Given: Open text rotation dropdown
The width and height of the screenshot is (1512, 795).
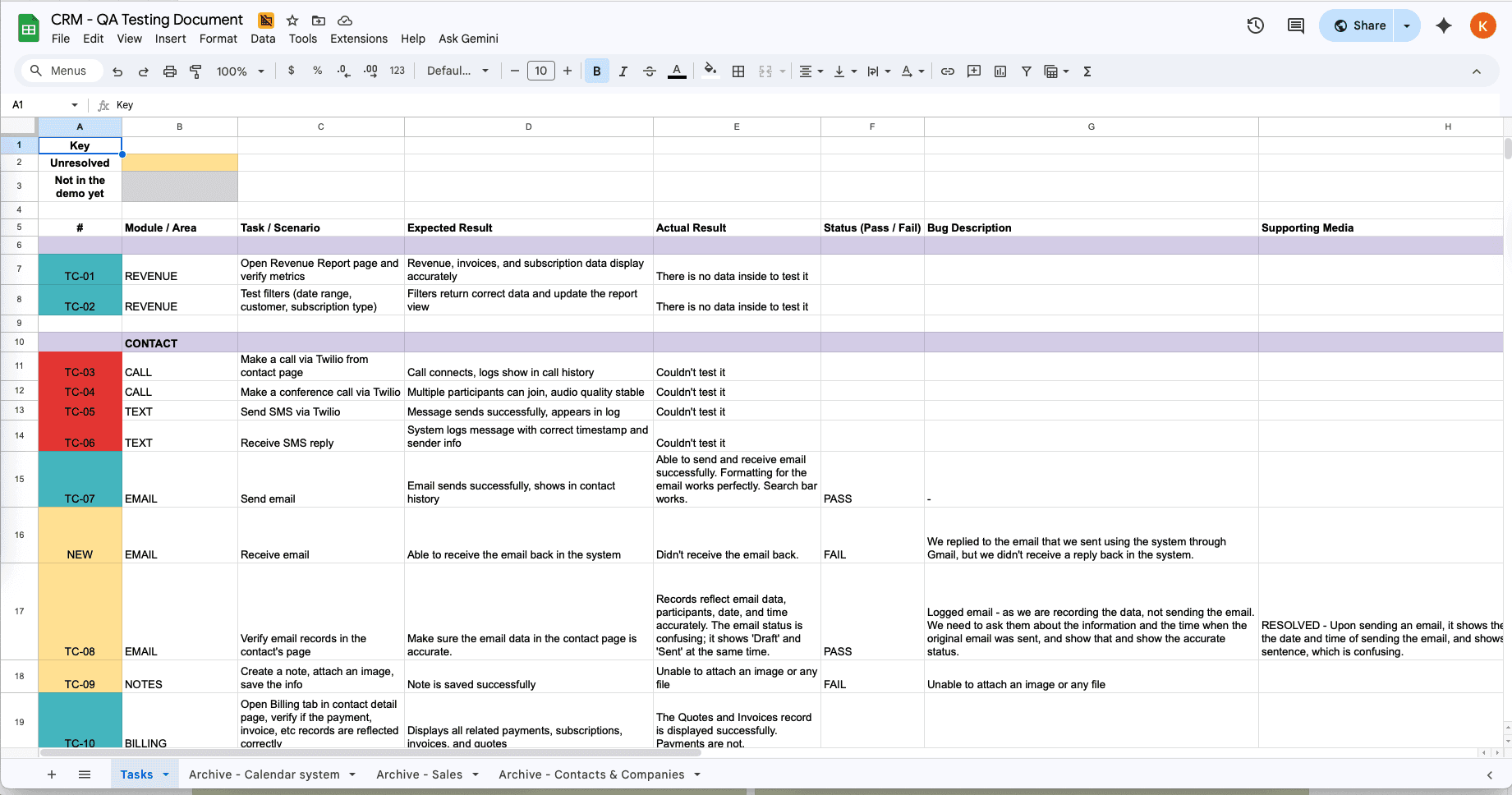Looking at the screenshot, I should [912, 71].
